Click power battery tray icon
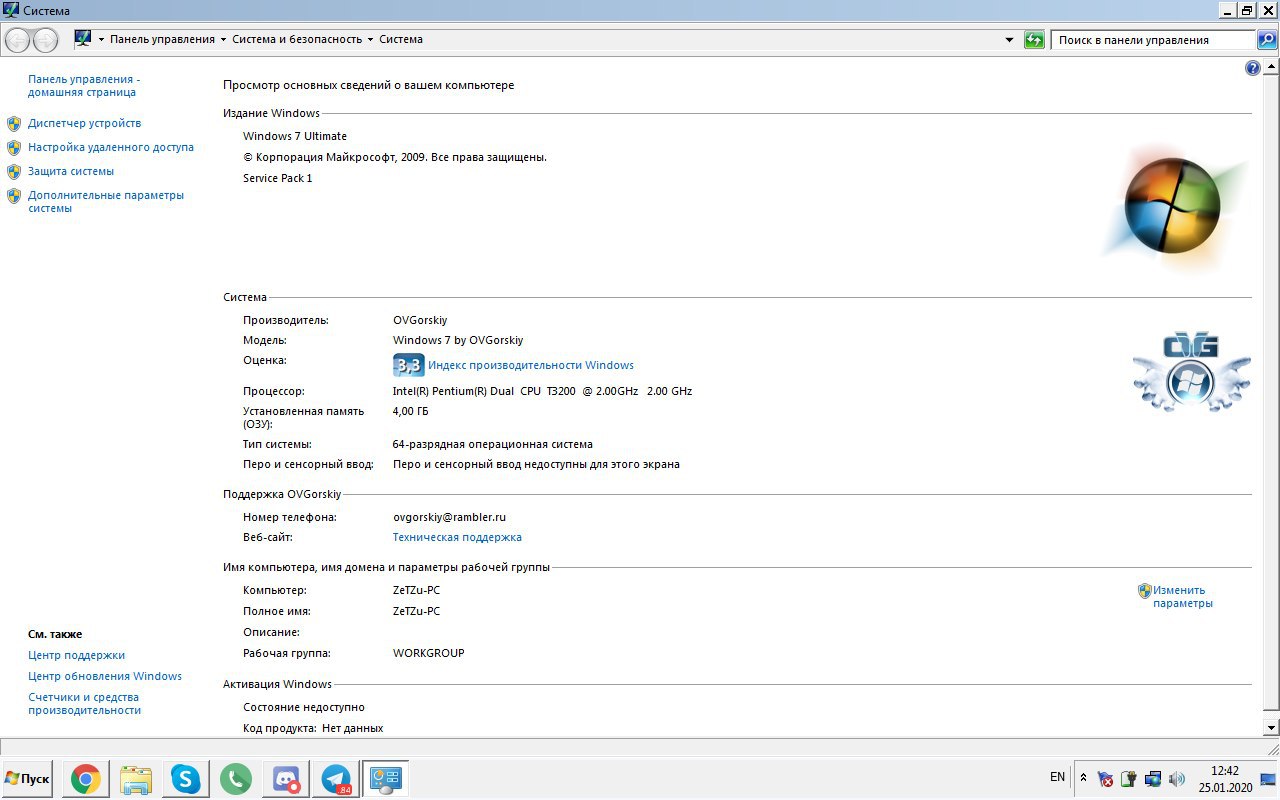This screenshot has height=800, width=1280. pyautogui.click(x=1129, y=778)
